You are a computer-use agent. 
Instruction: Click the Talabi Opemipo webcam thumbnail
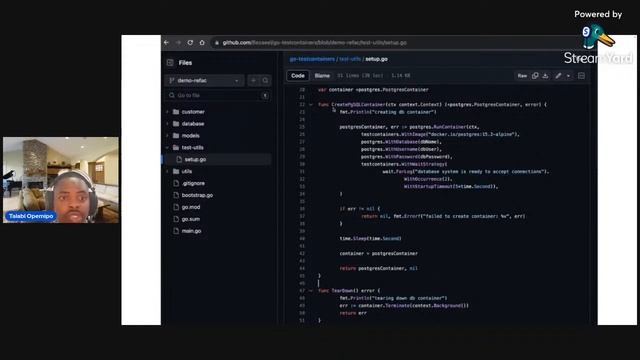pos(61,180)
